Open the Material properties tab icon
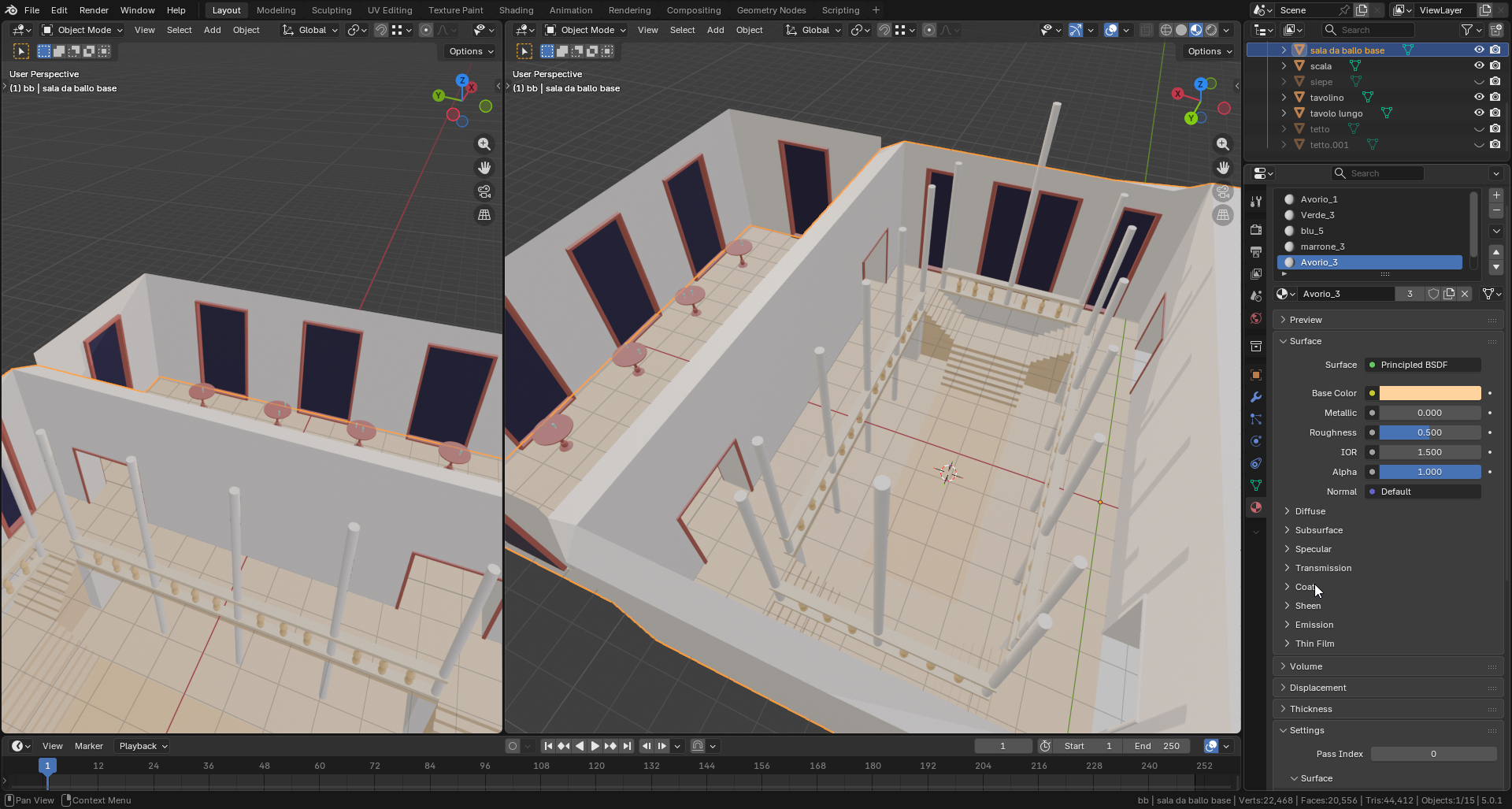This screenshot has width=1512, height=809. pos(1256,507)
